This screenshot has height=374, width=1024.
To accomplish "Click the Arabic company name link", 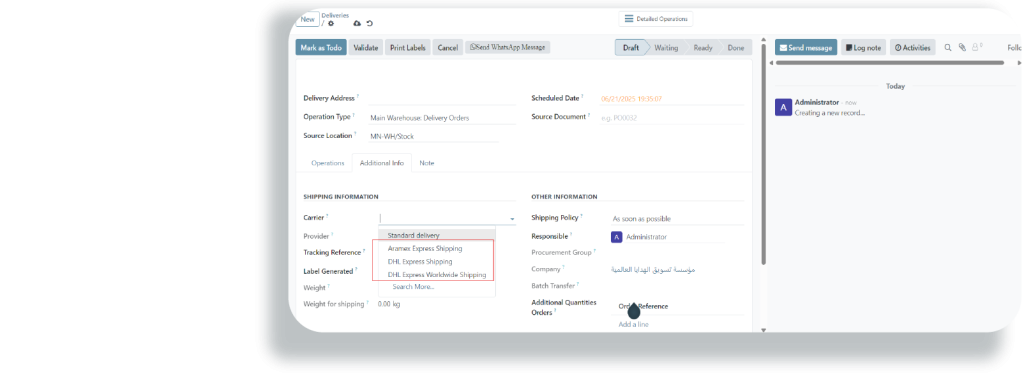I will click(x=652, y=269).
